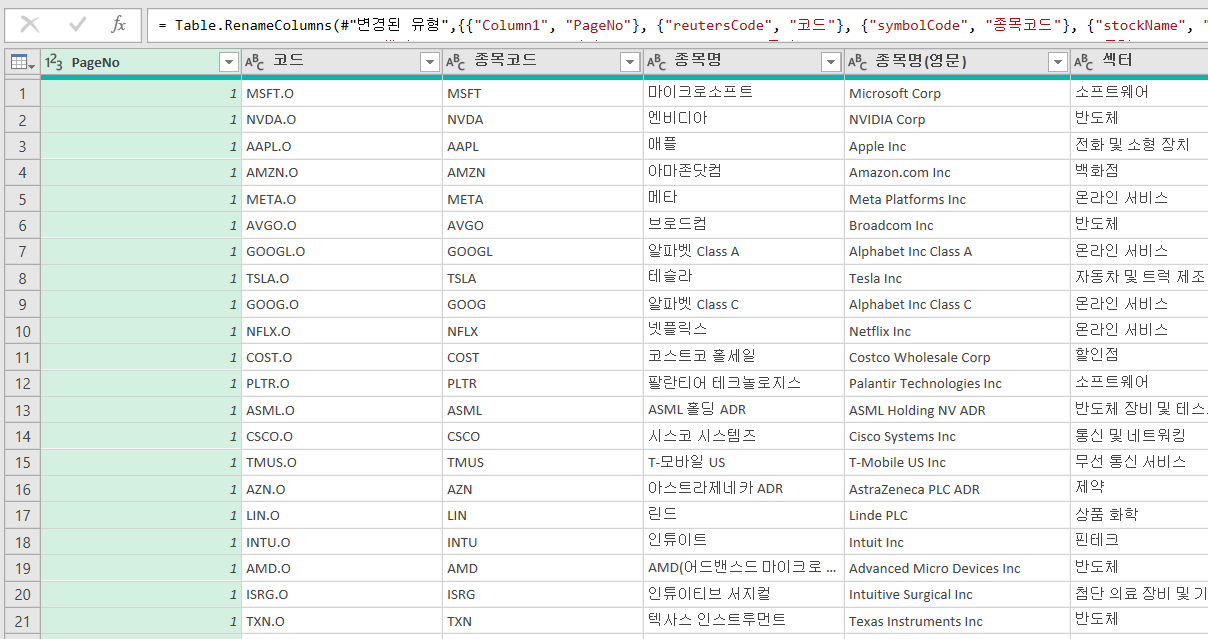Screen dimensions: 1208x639
Task: Click the 종목코드 column data type icon
Action: pyautogui.click(x=456, y=62)
